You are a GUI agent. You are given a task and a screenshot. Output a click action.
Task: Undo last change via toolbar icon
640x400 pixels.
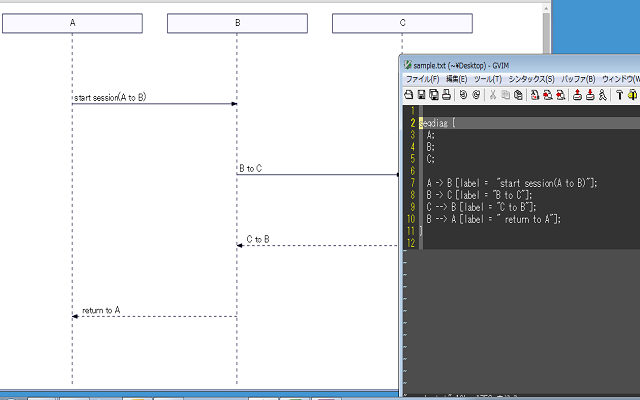point(463,95)
